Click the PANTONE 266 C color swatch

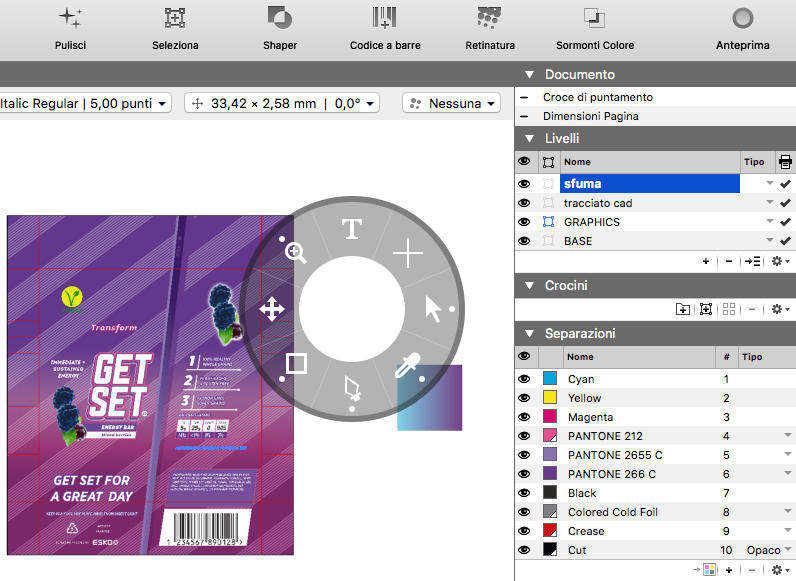tap(550, 474)
